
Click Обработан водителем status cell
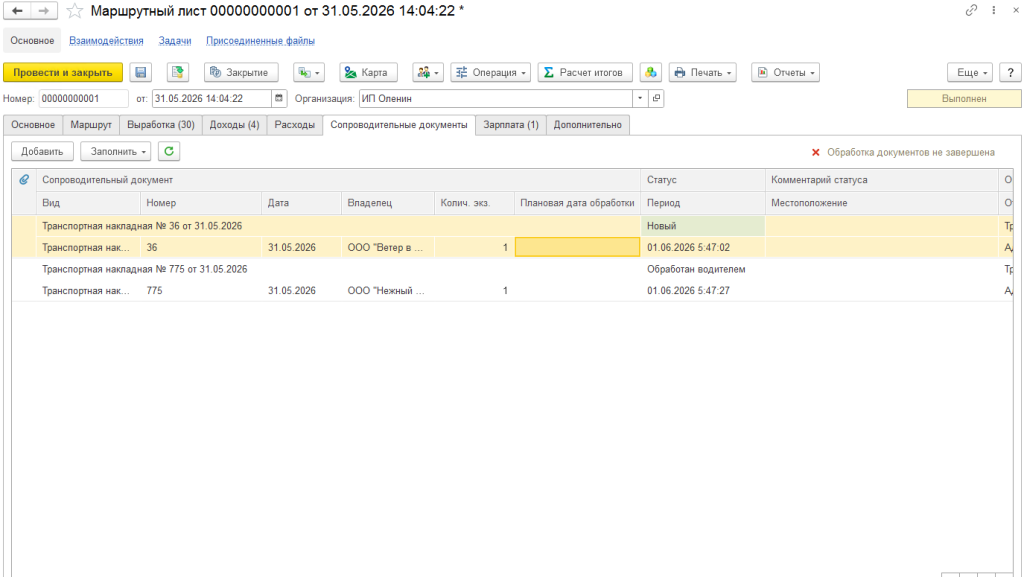(x=703, y=269)
